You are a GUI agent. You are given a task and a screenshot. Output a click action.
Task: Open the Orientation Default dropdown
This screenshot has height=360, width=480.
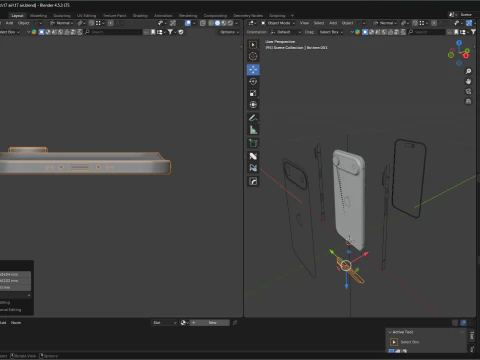tap(285, 32)
